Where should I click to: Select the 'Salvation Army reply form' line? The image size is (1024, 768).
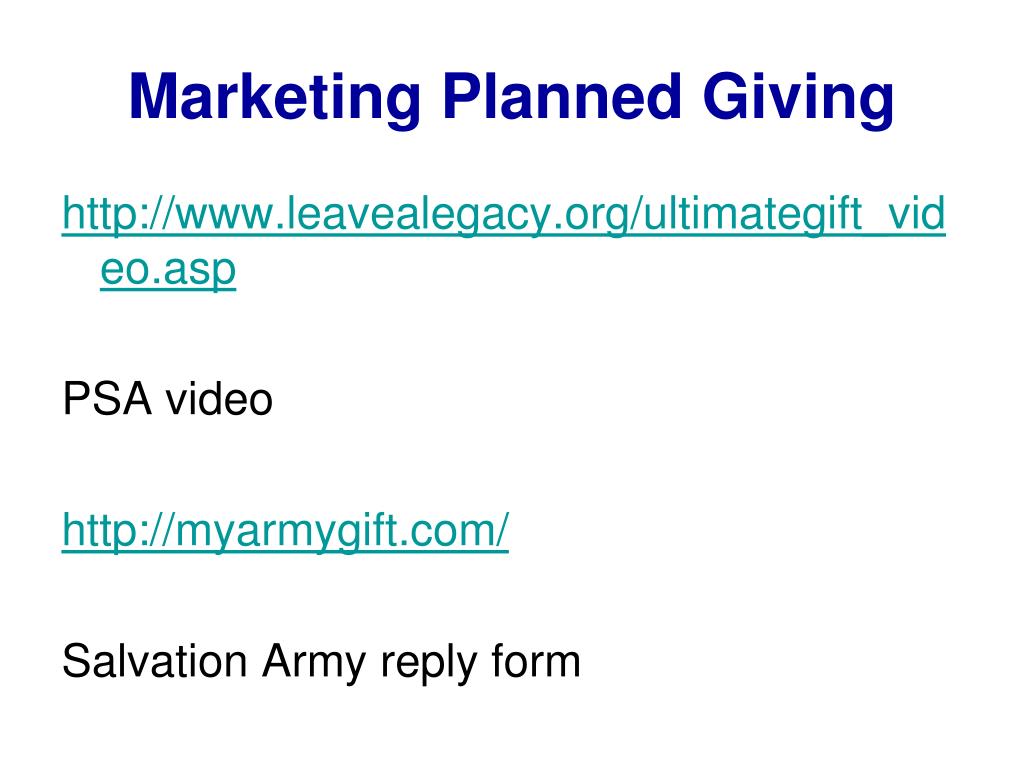(321, 663)
